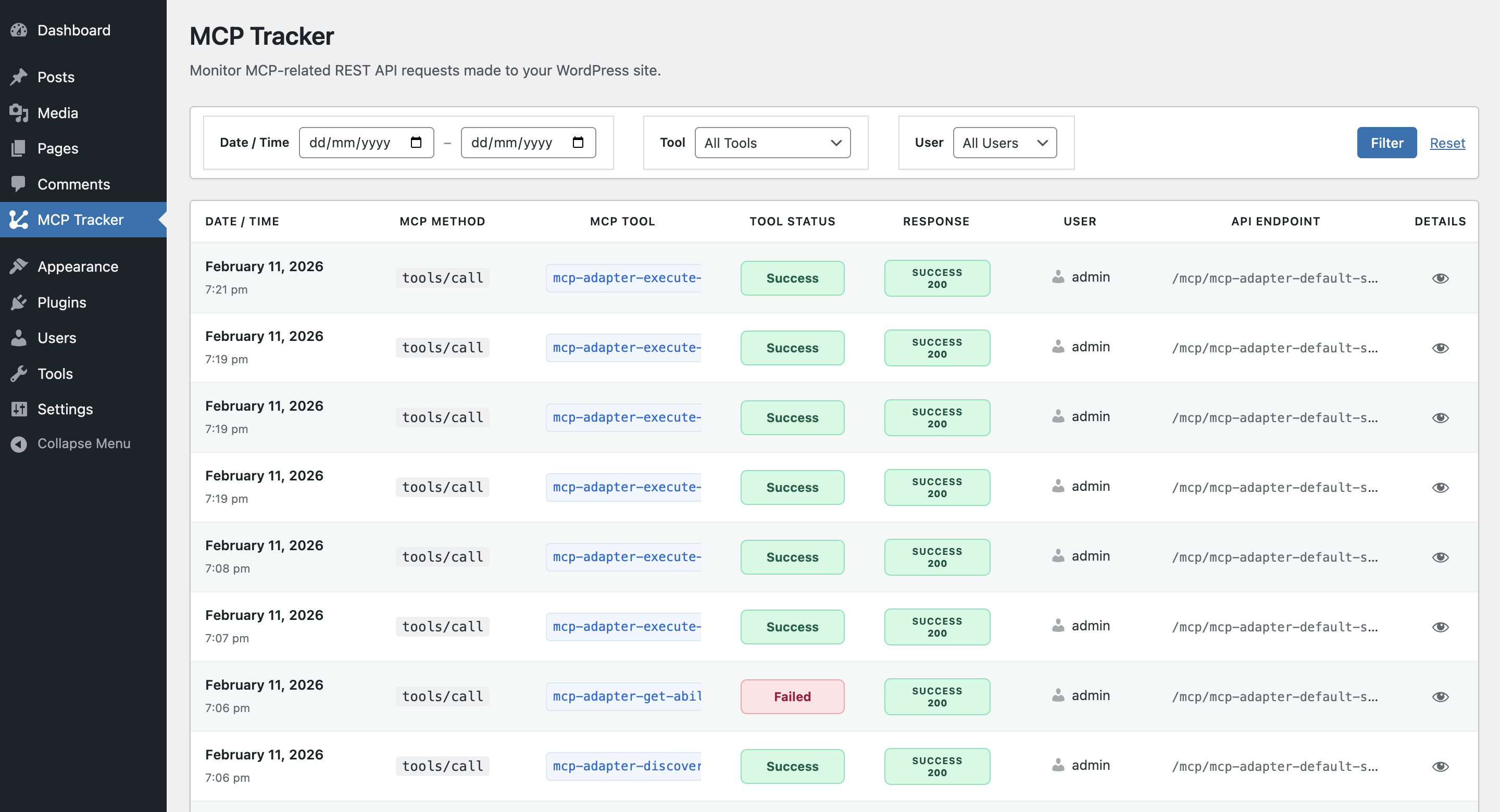Screen dimensions: 1500x812
Task: Click the end date input field
Action: (x=512, y=143)
